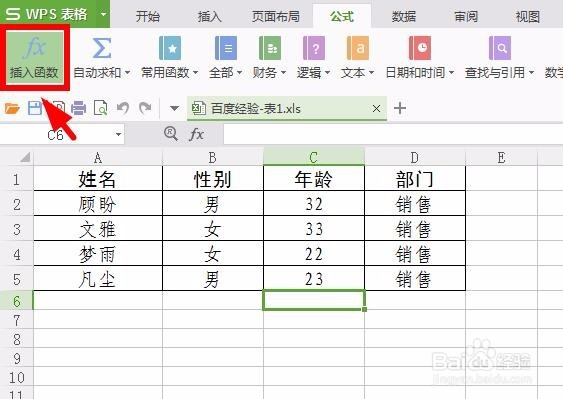Expand the AutoSum (自动求和) dropdown arrow
Image resolution: width=563 pixels, height=399 pixels.
[127, 73]
